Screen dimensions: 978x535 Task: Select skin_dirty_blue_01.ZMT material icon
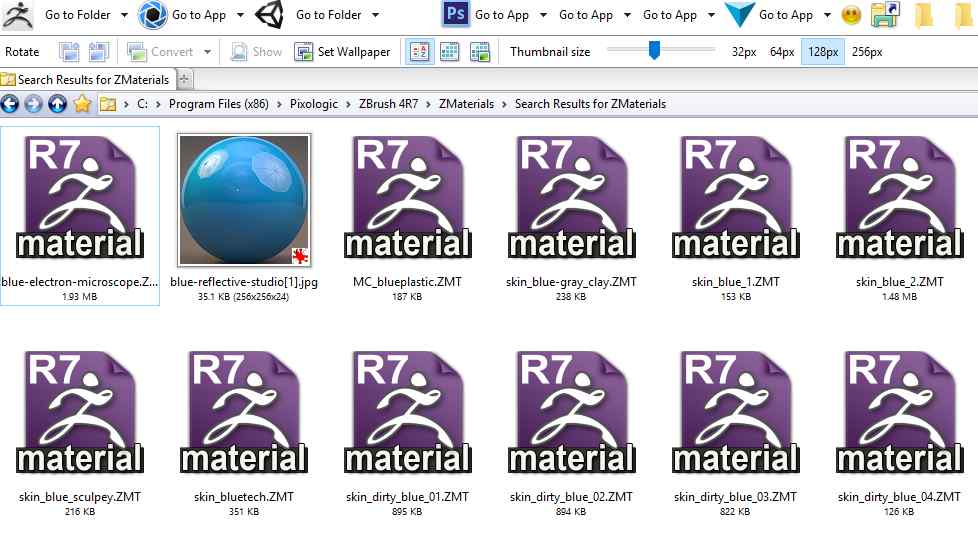(x=407, y=412)
